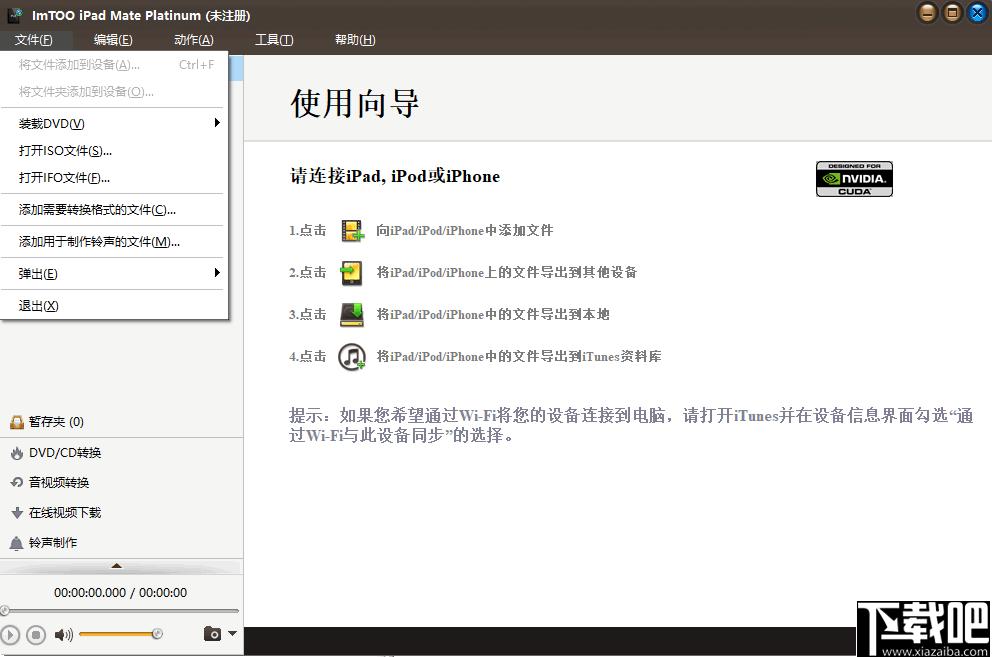992x657 pixels.
Task: Open the 动作(A) menu
Action: (x=194, y=40)
